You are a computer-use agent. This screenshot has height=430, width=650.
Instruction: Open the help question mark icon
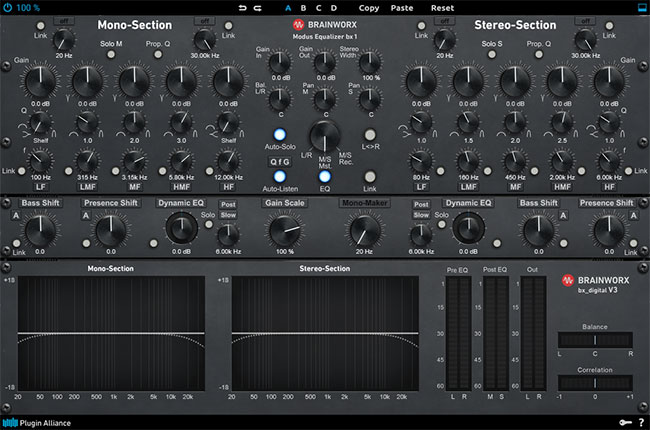point(641,423)
